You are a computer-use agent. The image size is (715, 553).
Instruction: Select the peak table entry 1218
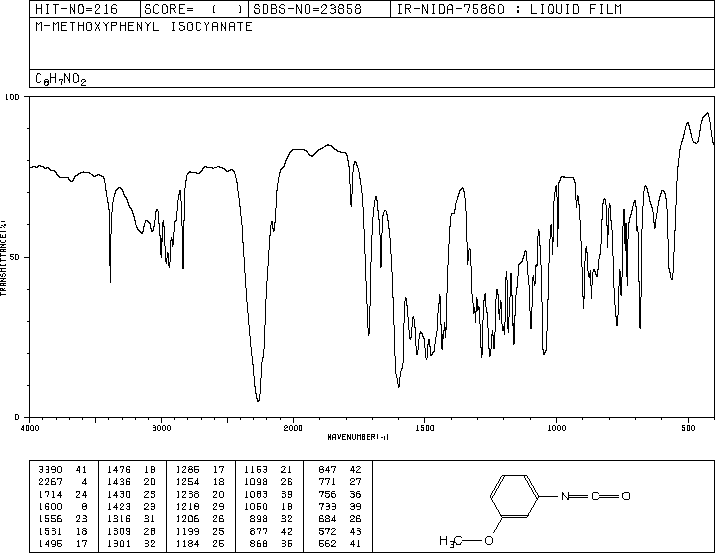point(187,506)
